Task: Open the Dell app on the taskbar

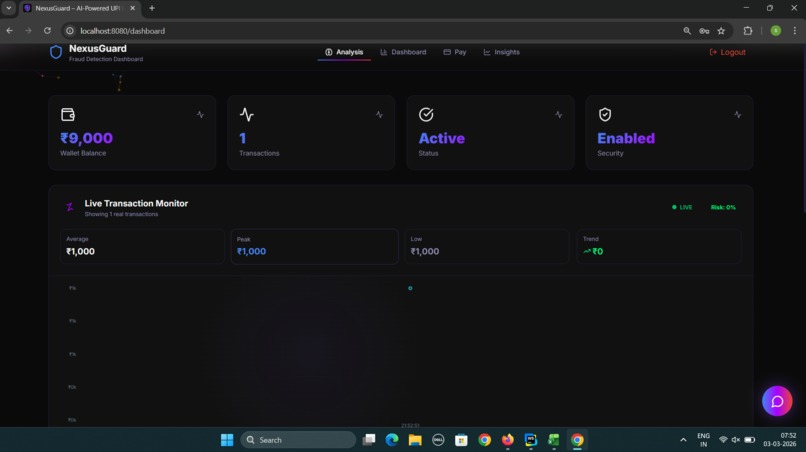Action: [438, 440]
